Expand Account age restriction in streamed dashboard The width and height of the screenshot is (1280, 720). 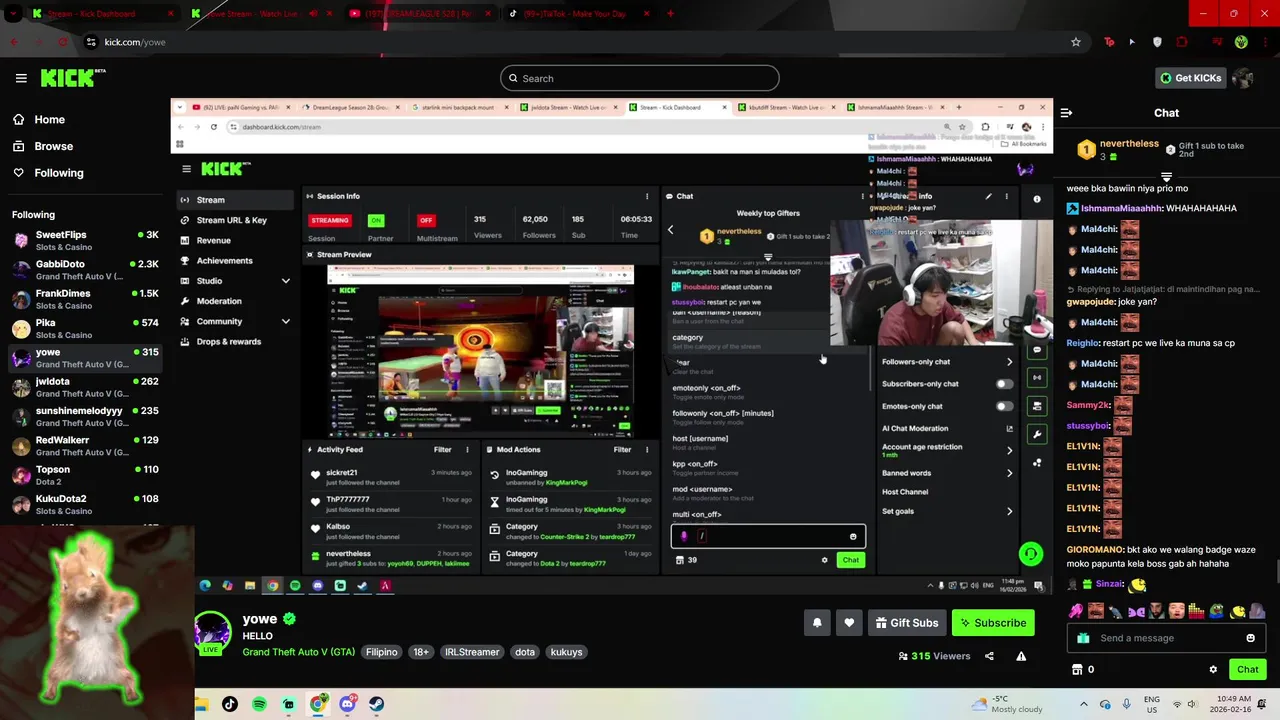[1009, 450]
